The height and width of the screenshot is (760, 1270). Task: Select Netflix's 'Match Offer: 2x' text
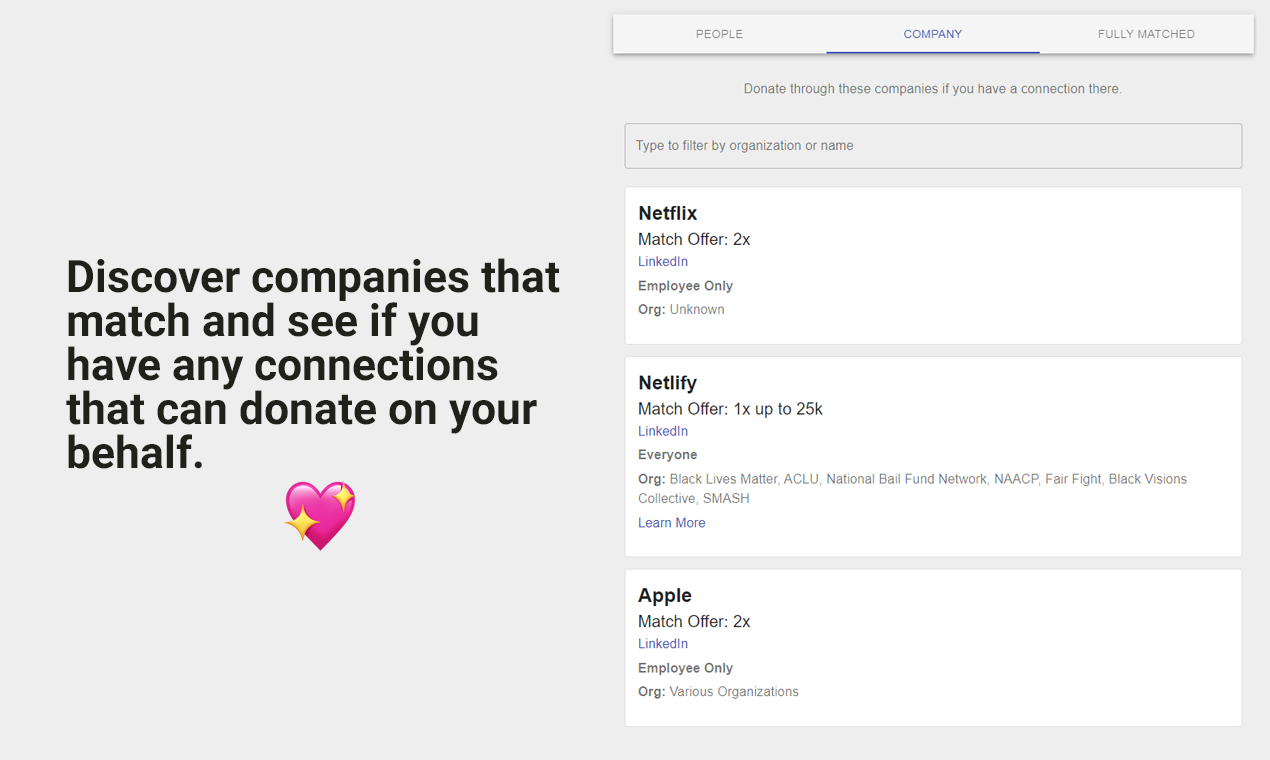tap(694, 239)
